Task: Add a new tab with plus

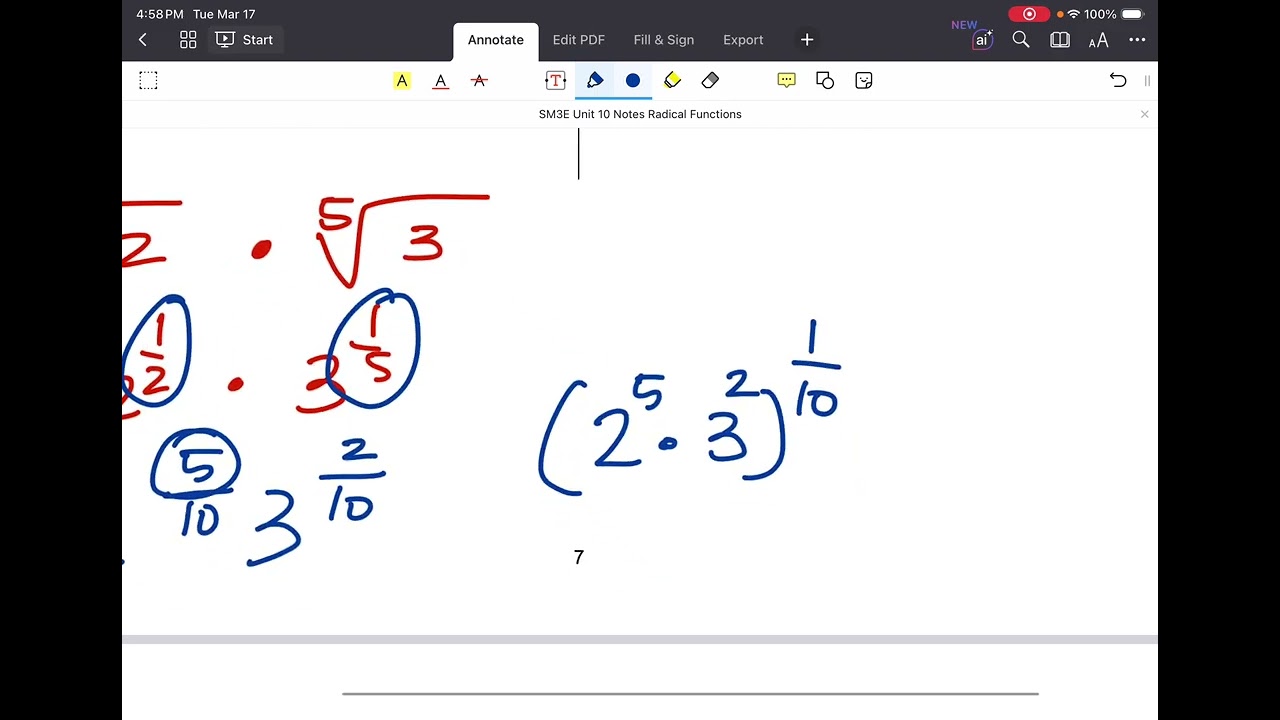Action: (807, 40)
